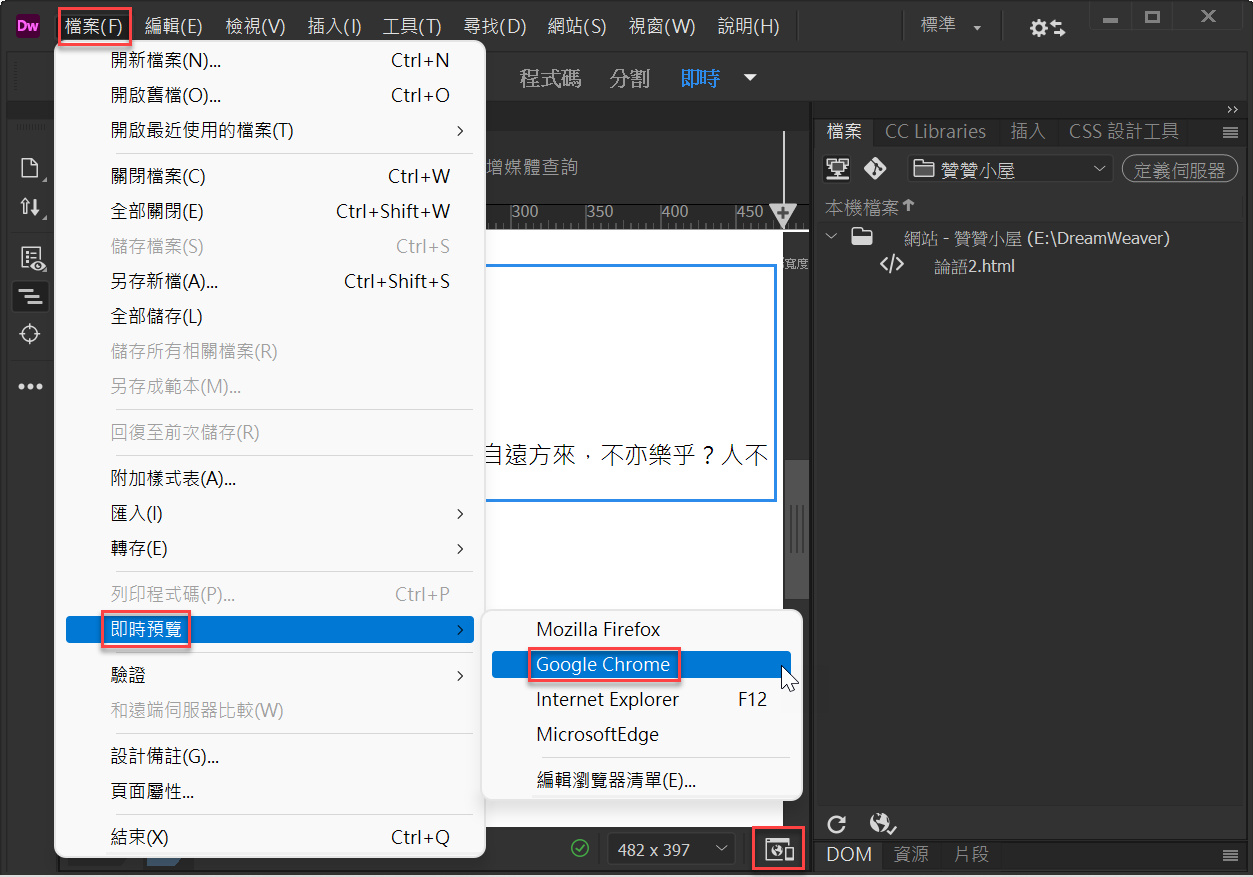Collapse the 網站 - 贊贊小屋 folder tree
1253x877 pixels.
pos(831,238)
